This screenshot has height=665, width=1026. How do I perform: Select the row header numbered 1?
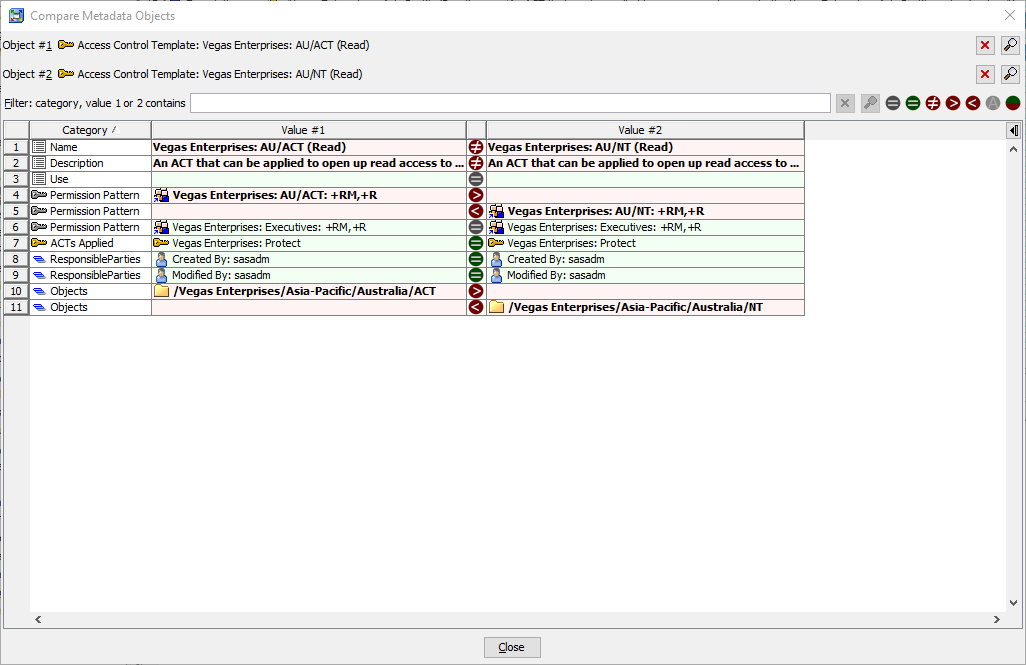click(16, 147)
